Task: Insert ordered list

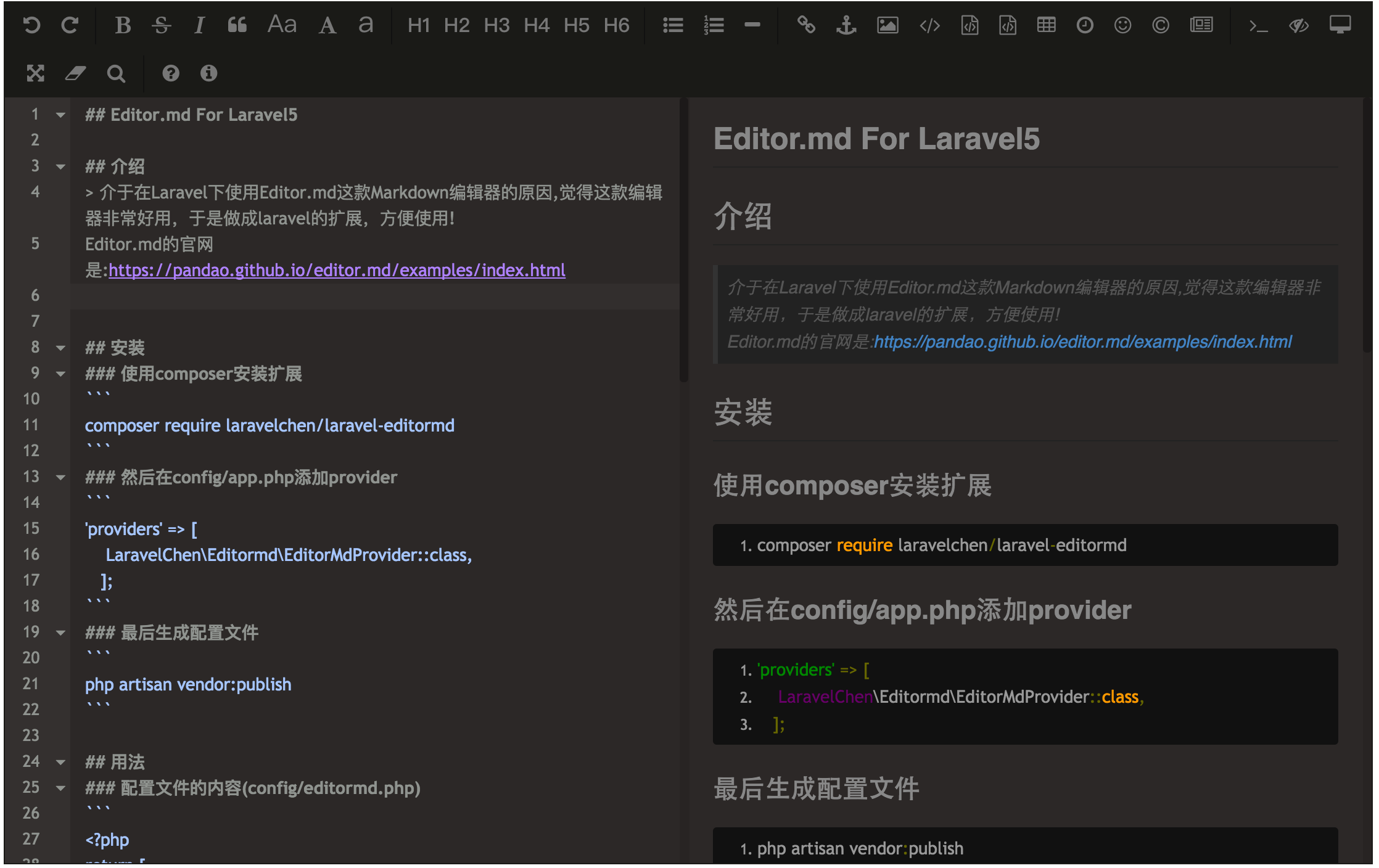Action: 714,25
